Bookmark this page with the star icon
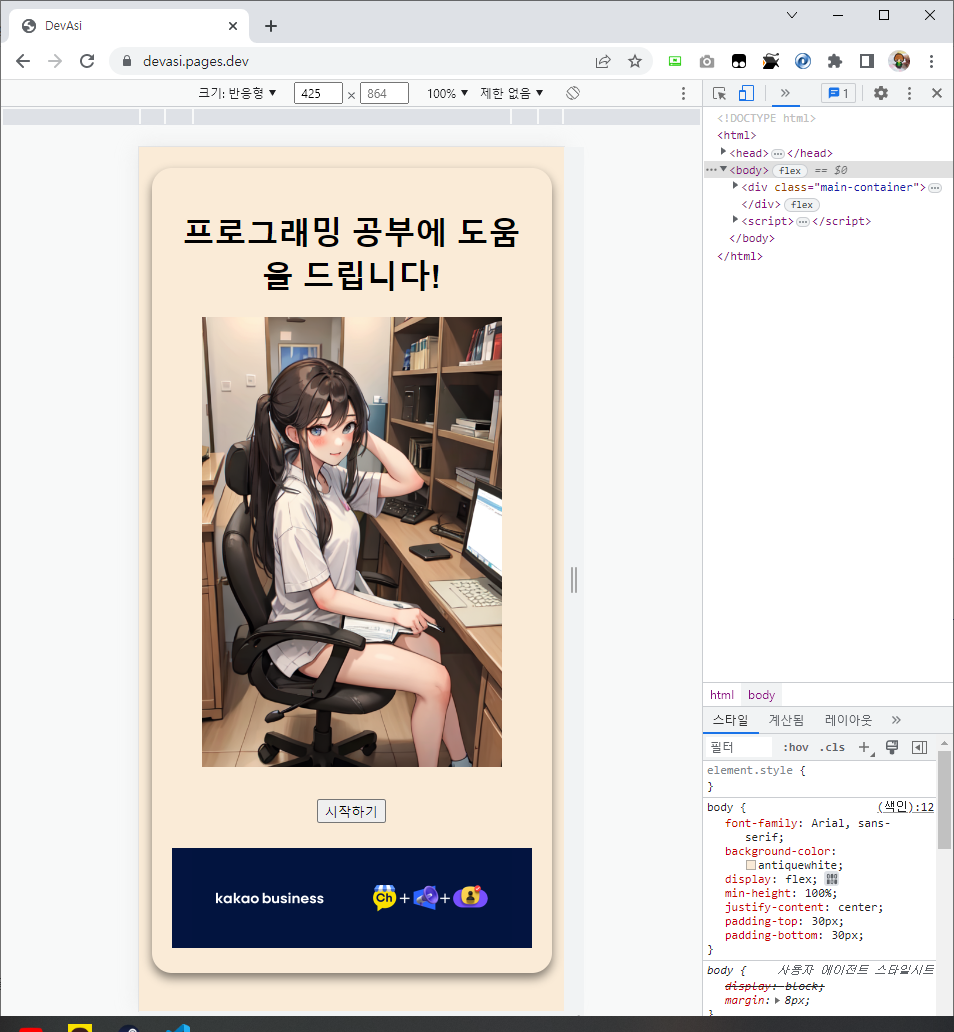 pyautogui.click(x=635, y=61)
